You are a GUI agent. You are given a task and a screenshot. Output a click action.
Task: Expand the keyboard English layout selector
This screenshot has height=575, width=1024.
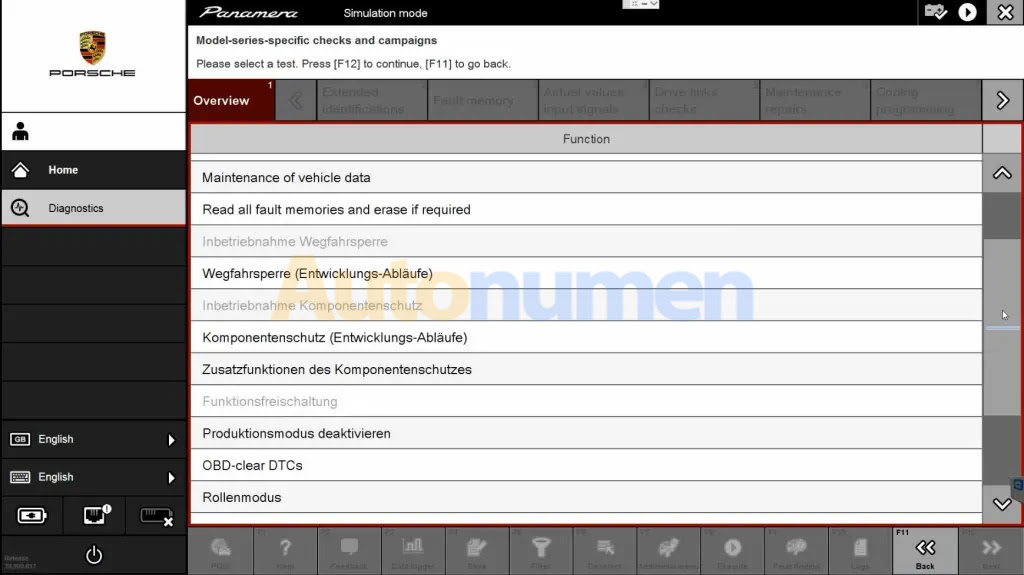[93, 478]
